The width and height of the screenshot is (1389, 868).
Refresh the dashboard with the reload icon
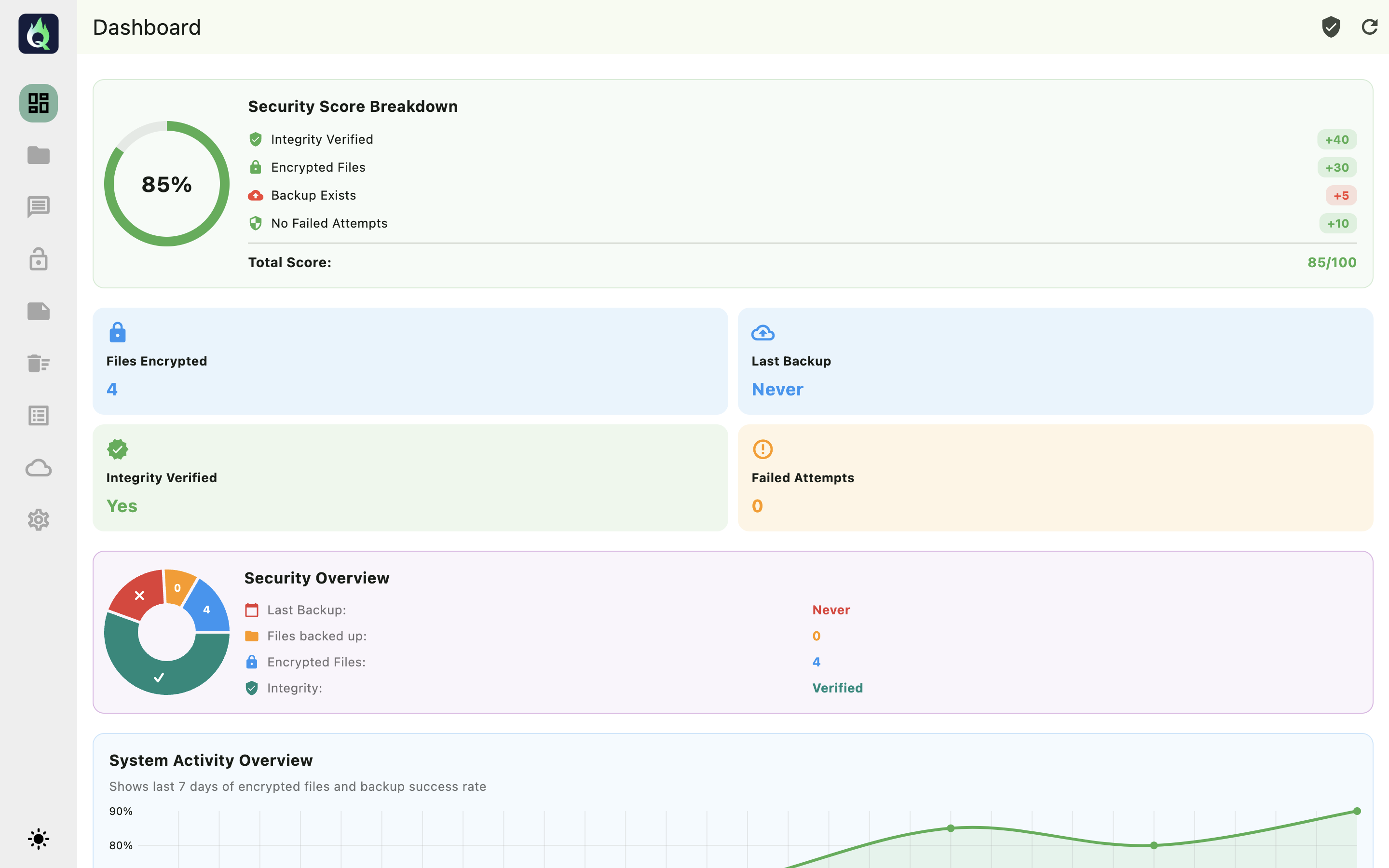[1371, 27]
